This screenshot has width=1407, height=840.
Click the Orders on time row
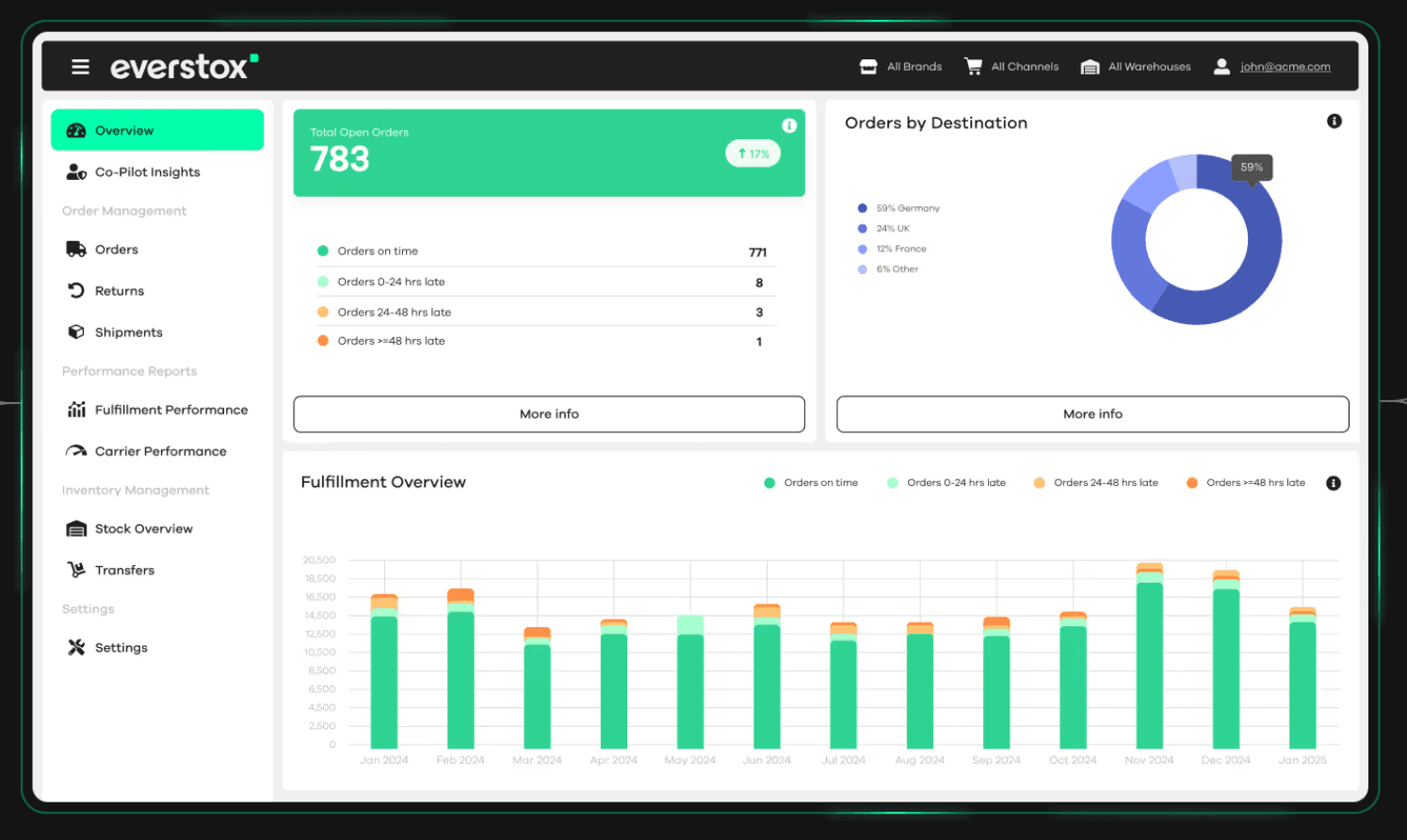[x=546, y=251]
